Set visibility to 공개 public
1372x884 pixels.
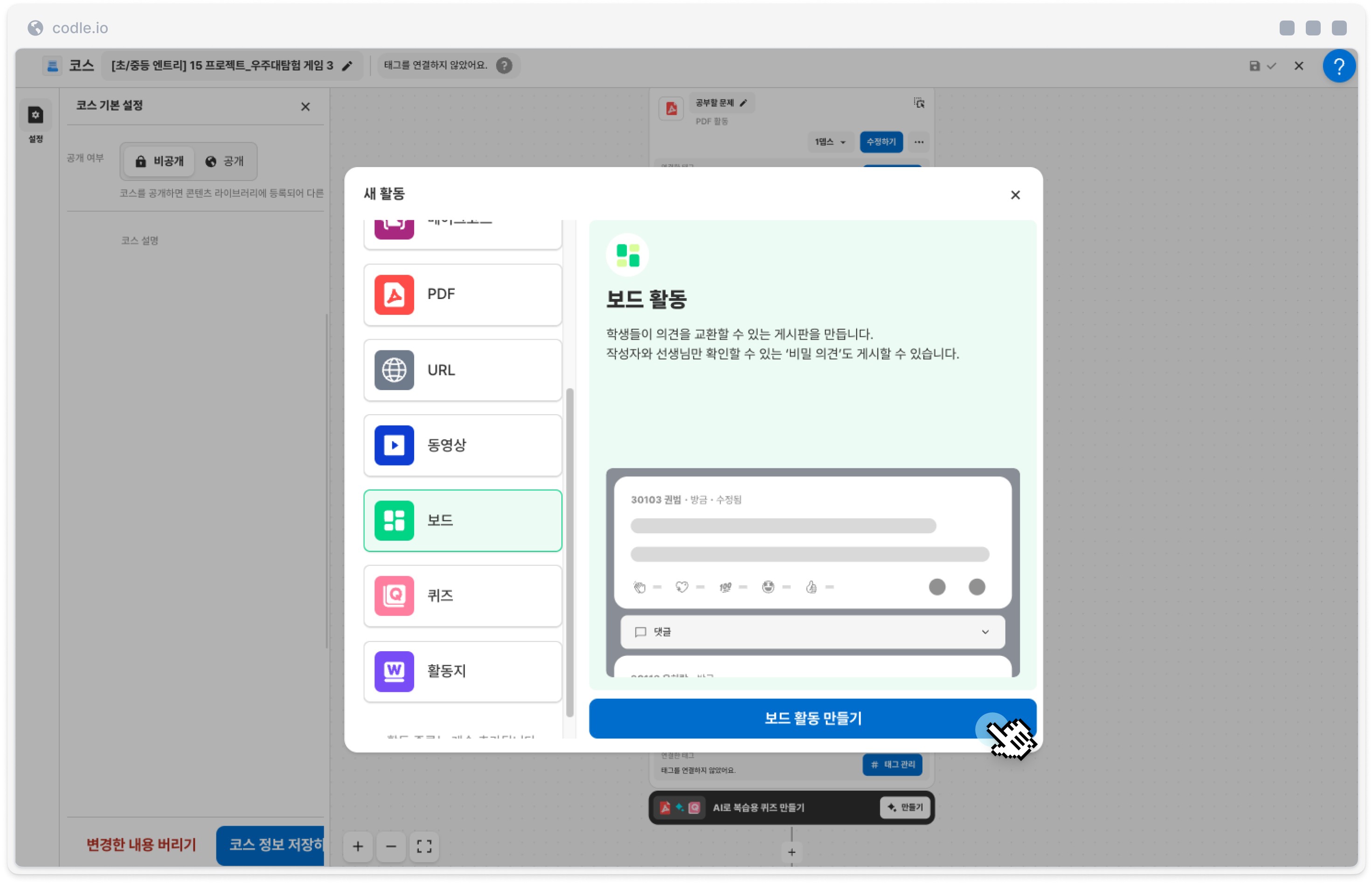[x=225, y=161]
